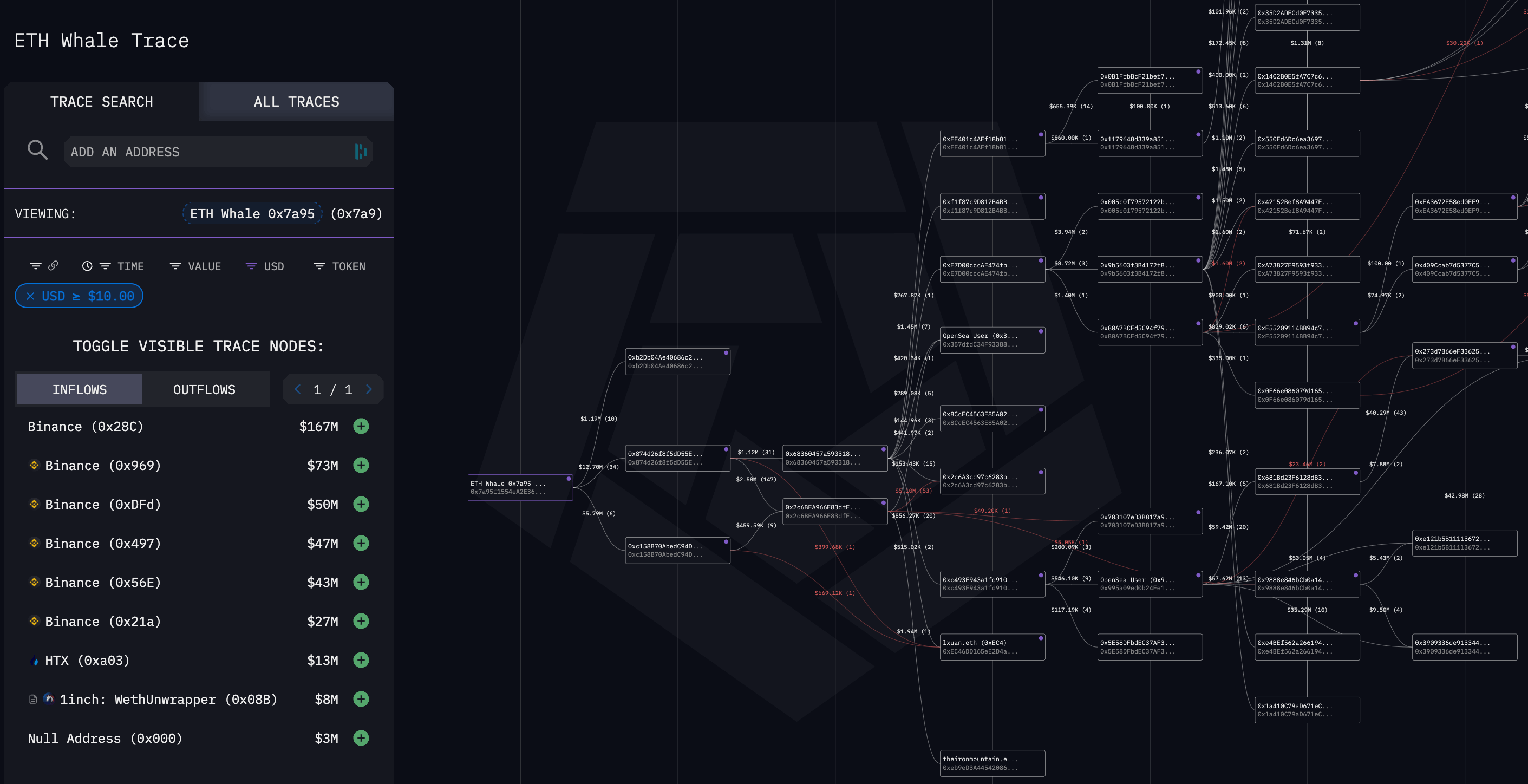
Task: Click Add node button for HTX 0xa03
Action: [361, 660]
